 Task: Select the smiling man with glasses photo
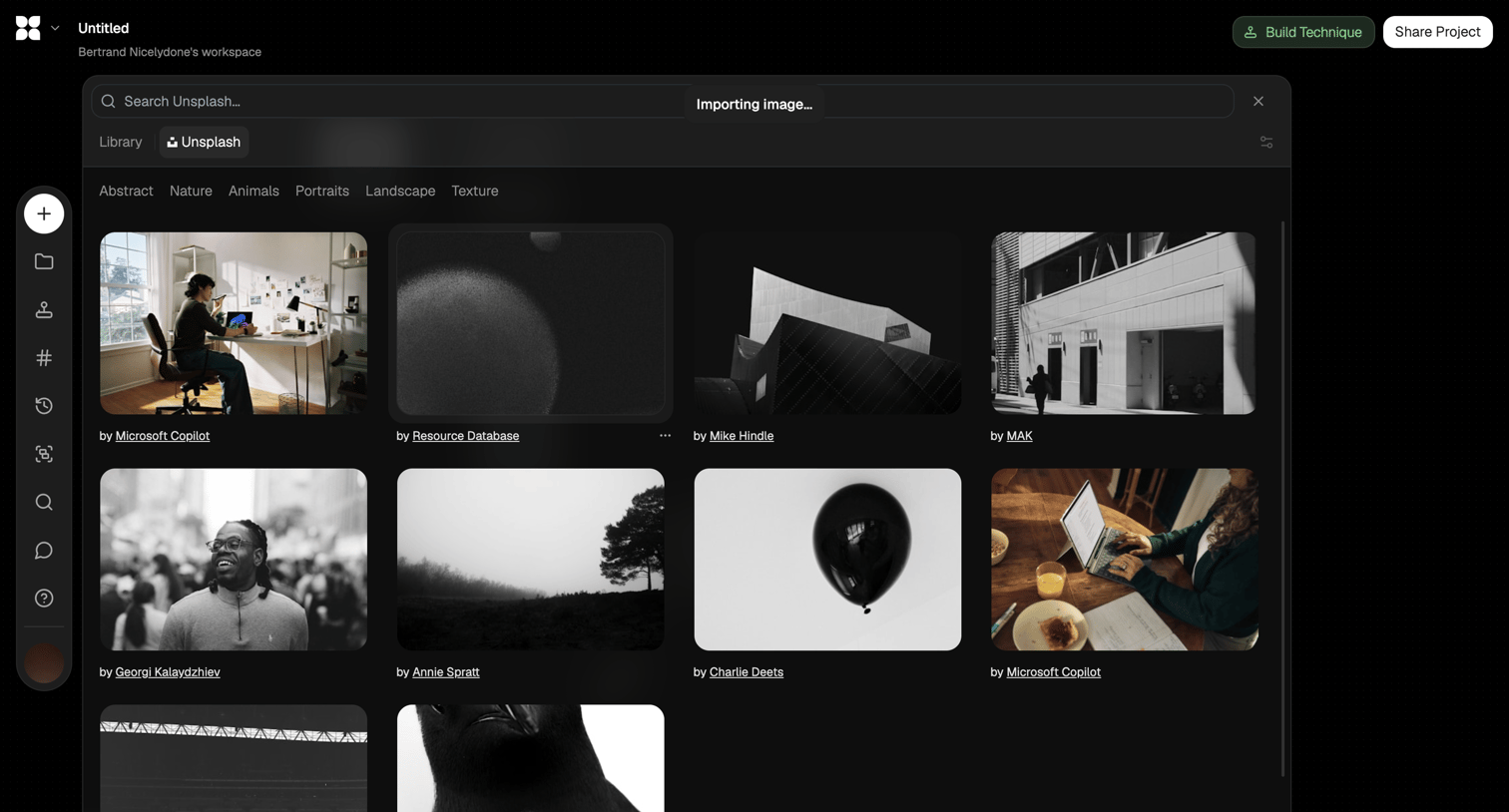point(234,560)
